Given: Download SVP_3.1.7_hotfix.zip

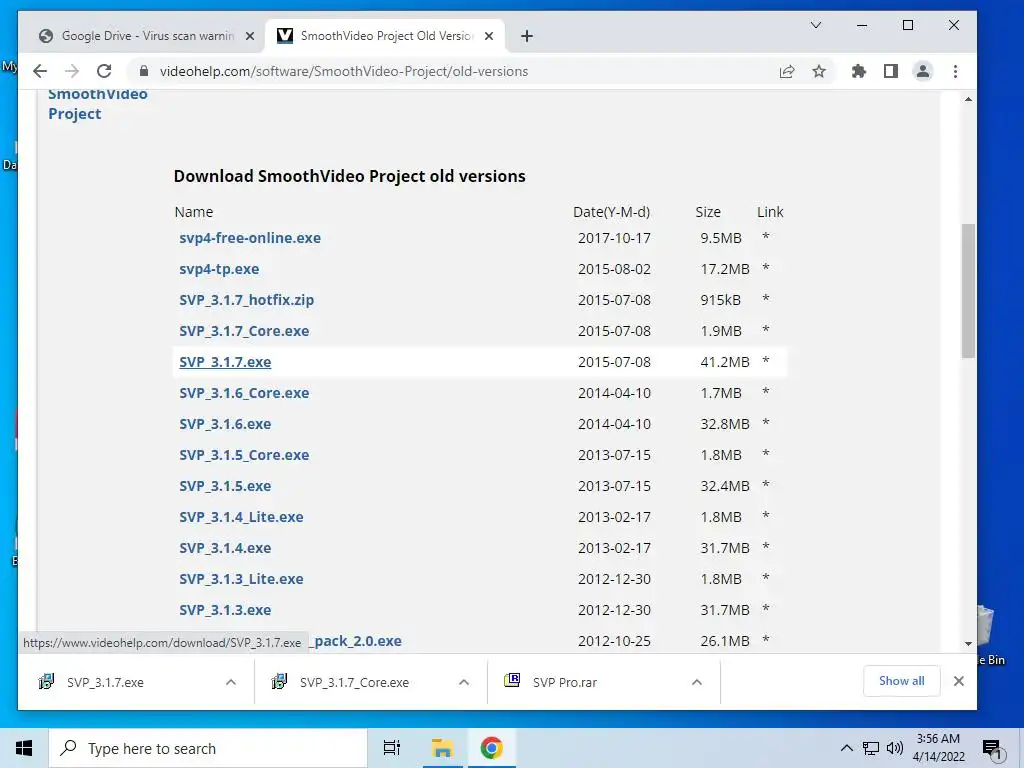Looking at the screenshot, I should (247, 300).
